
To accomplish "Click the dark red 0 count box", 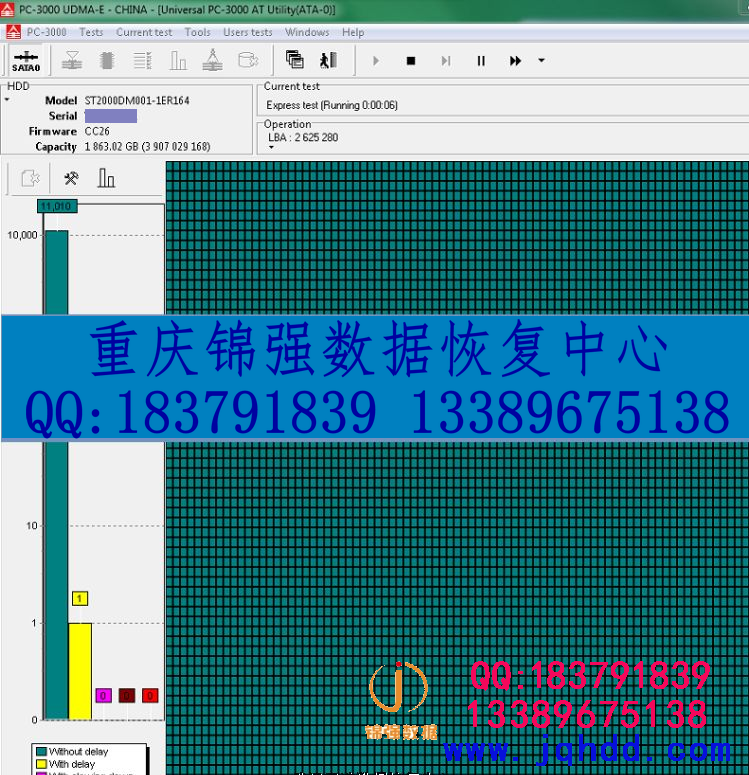I will pos(127,695).
